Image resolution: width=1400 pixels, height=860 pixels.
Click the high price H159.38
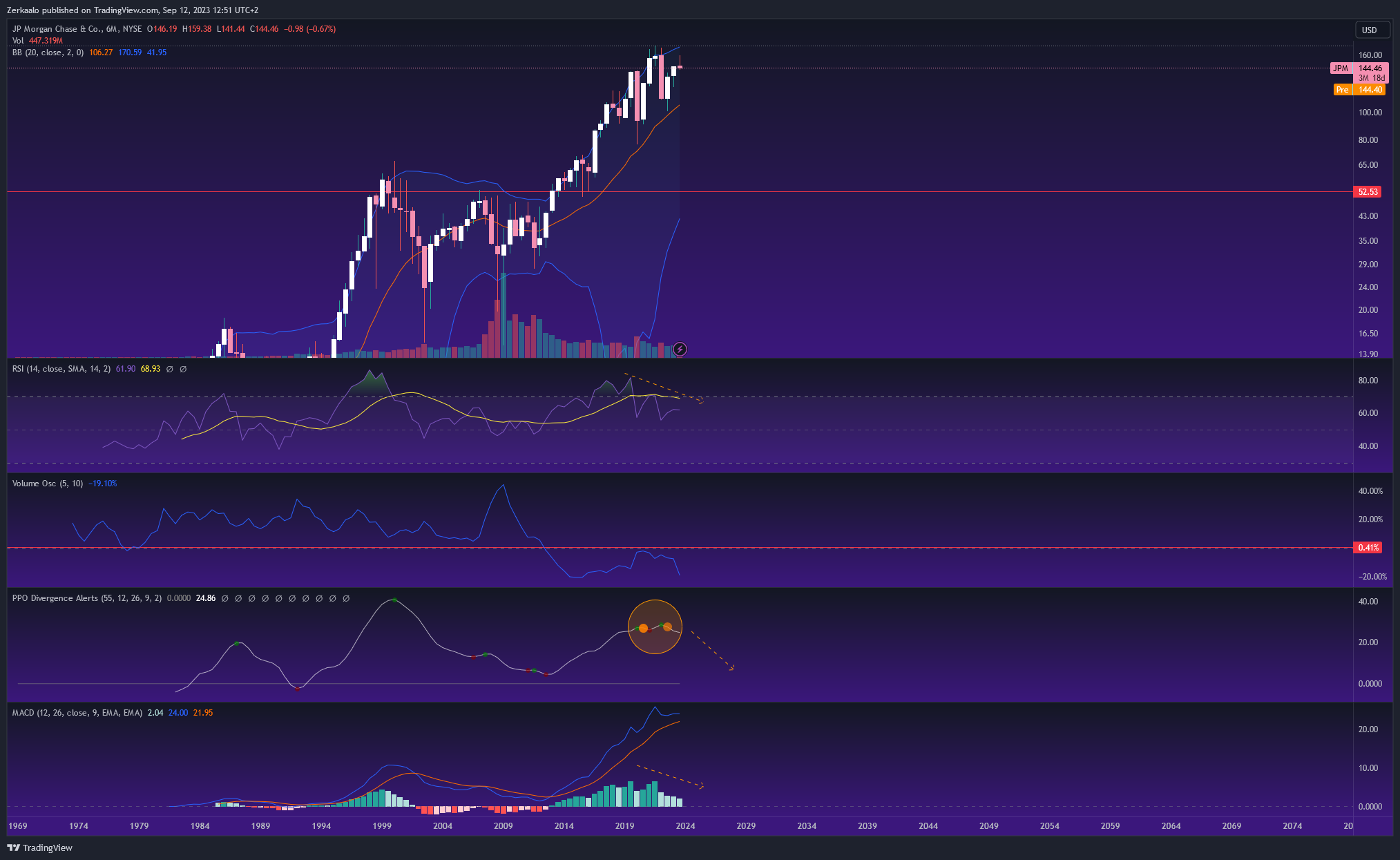197,29
